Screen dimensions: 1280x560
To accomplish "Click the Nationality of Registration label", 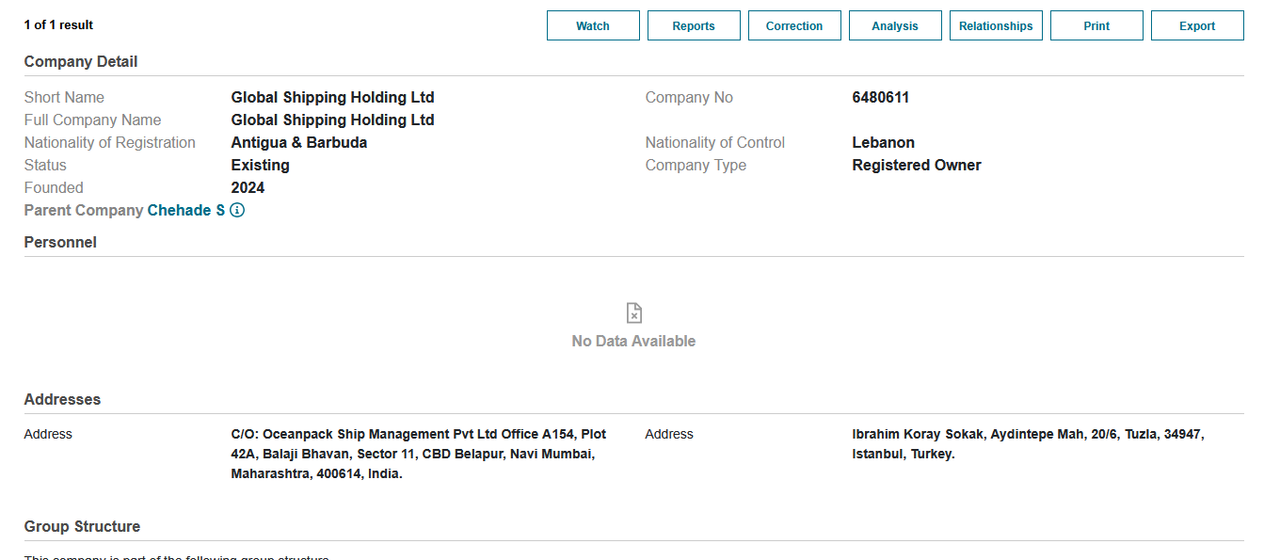I will click(x=110, y=142).
